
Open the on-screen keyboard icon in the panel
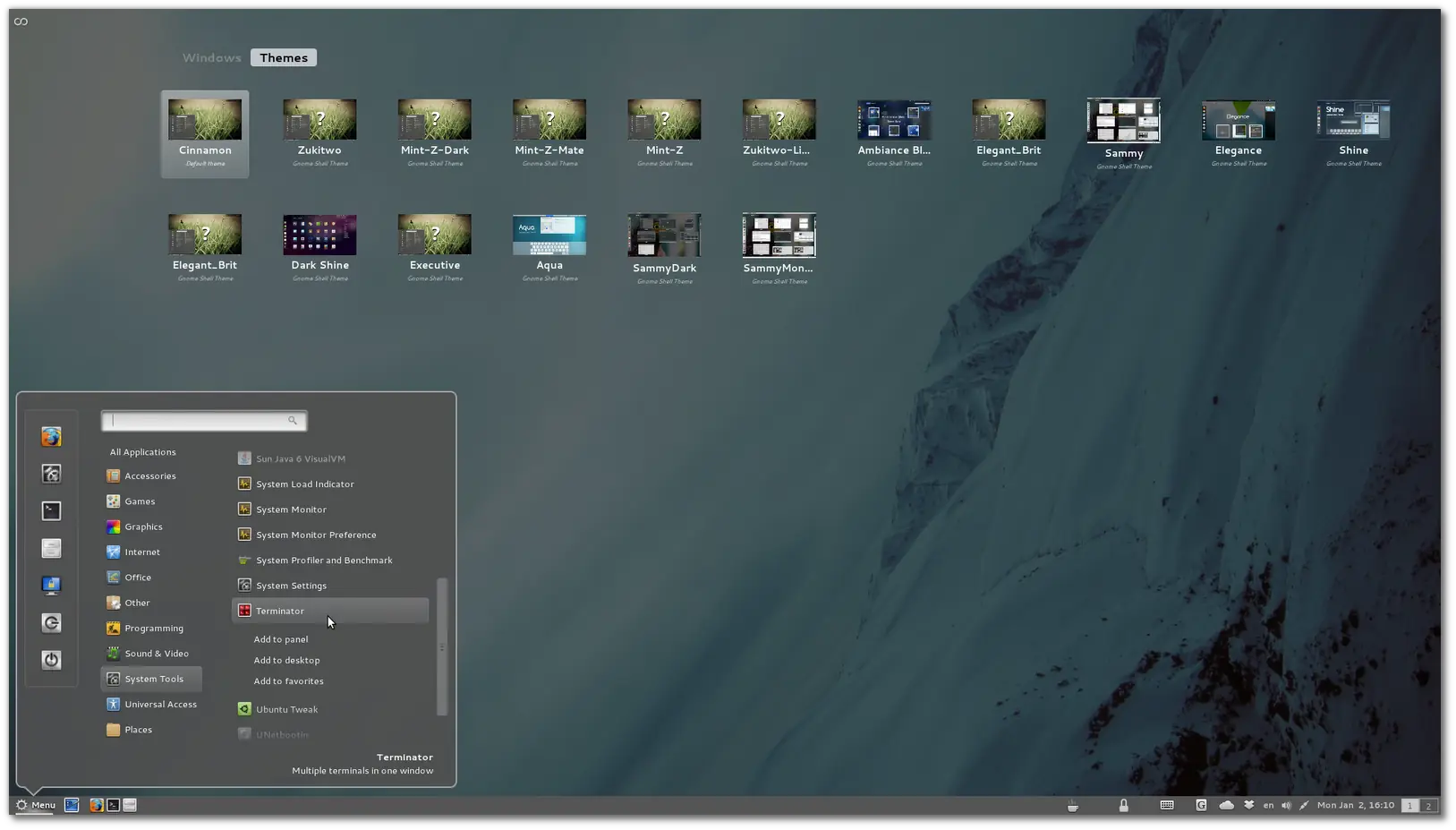pyautogui.click(x=1167, y=805)
